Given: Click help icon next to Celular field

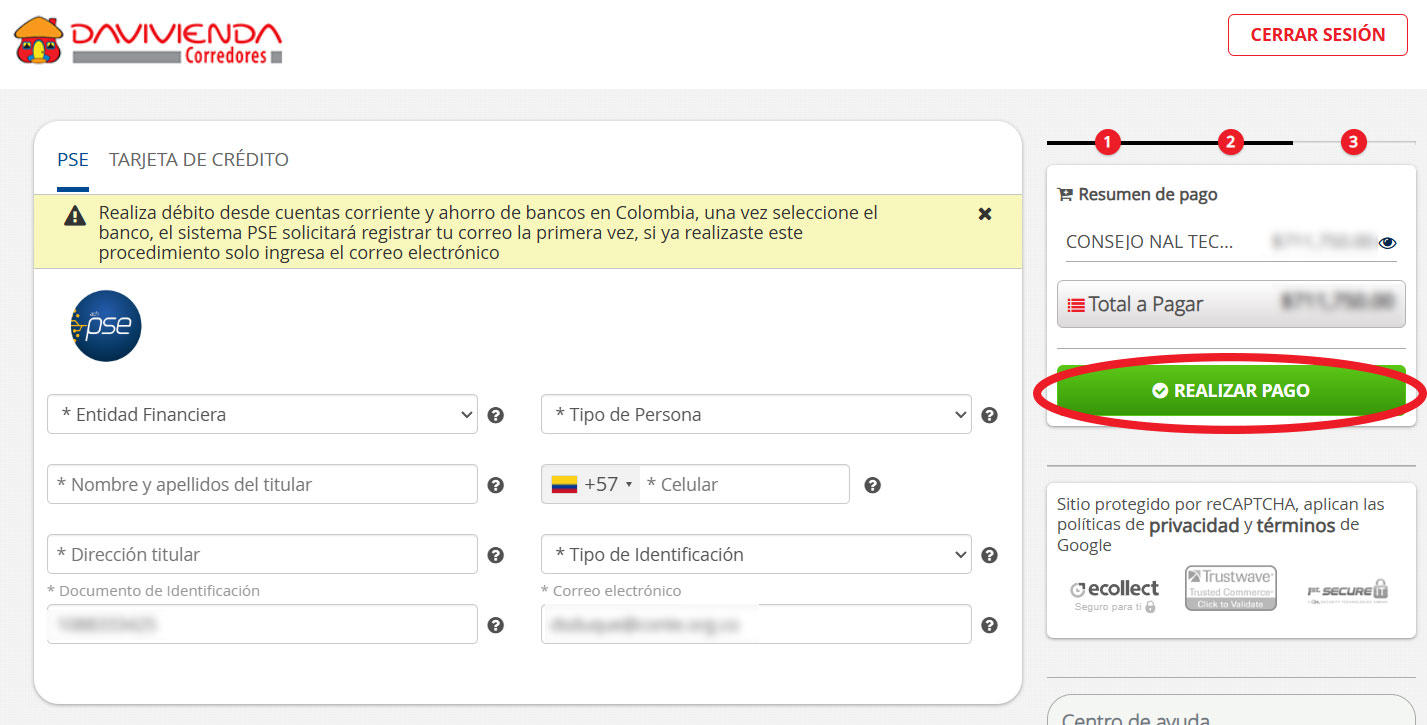Looking at the screenshot, I should (872, 485).
